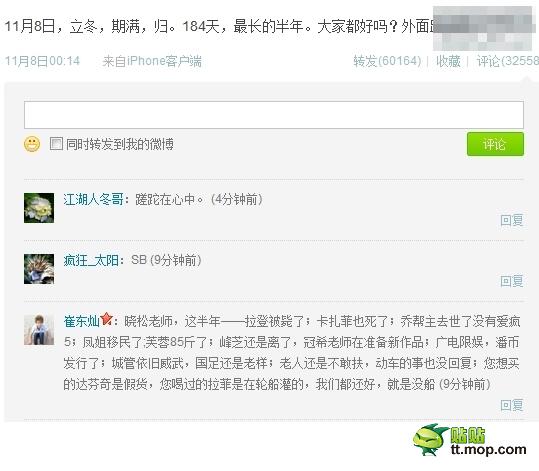Click 回复 under 疯狂_太阳's comment
This screenshot has height=471, width=539.
pyautogui.click(x=512, y=281)
